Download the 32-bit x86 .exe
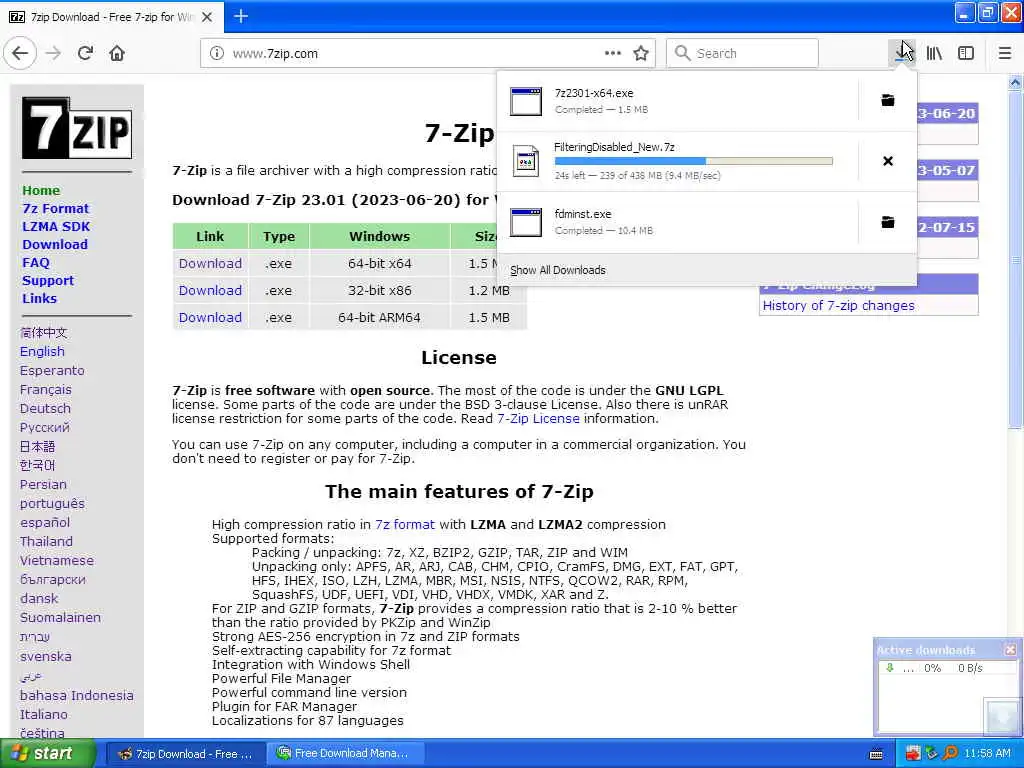Viewport: 1024px width, 768px height. click(x=210, y=290)
